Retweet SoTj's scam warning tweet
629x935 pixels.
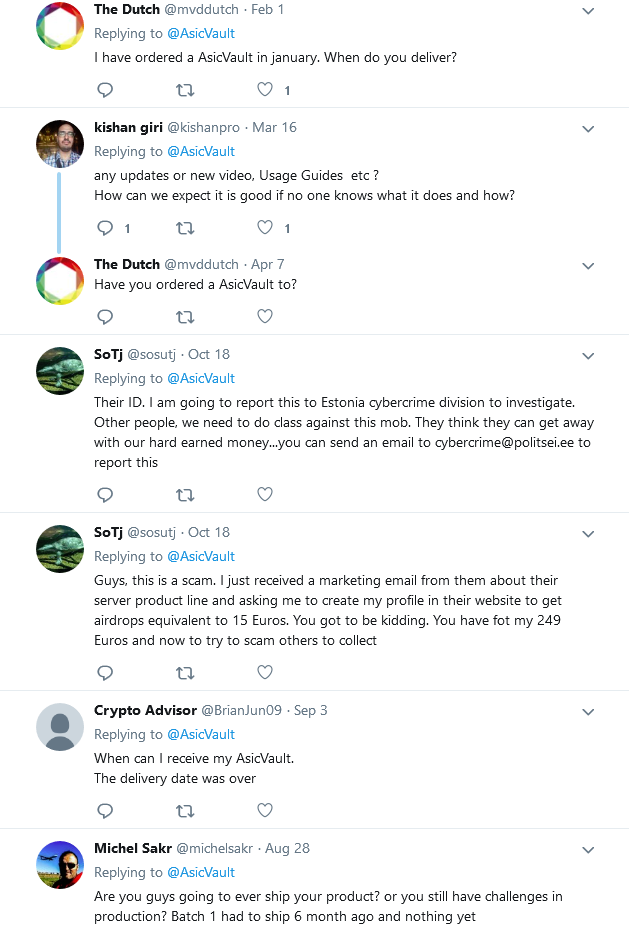click(185, 672)
